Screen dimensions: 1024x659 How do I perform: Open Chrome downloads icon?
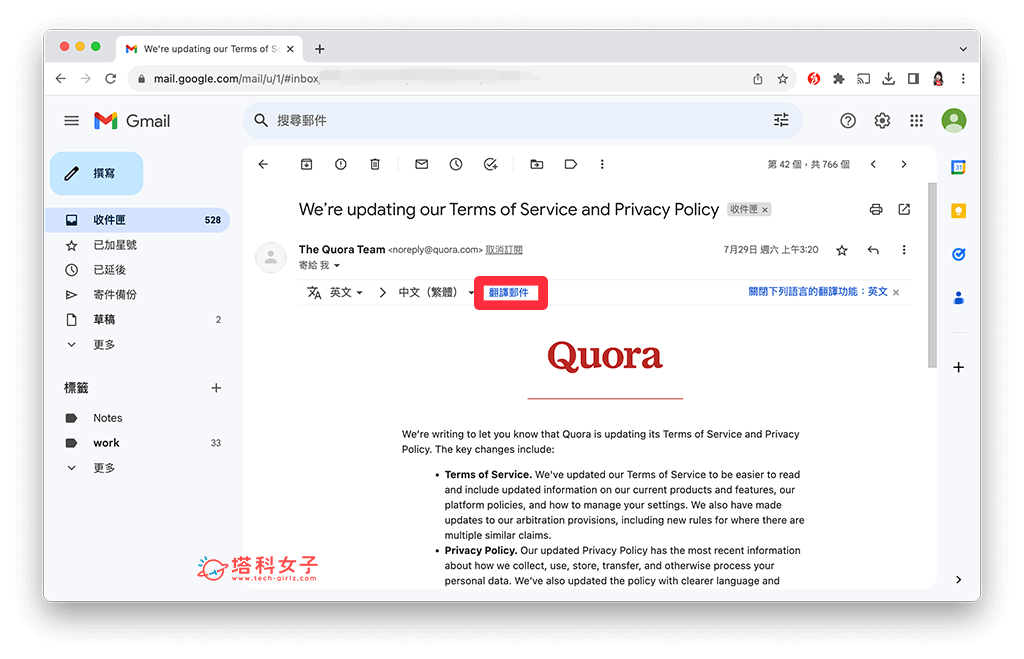pyautogui.click(x=888, y=79)
